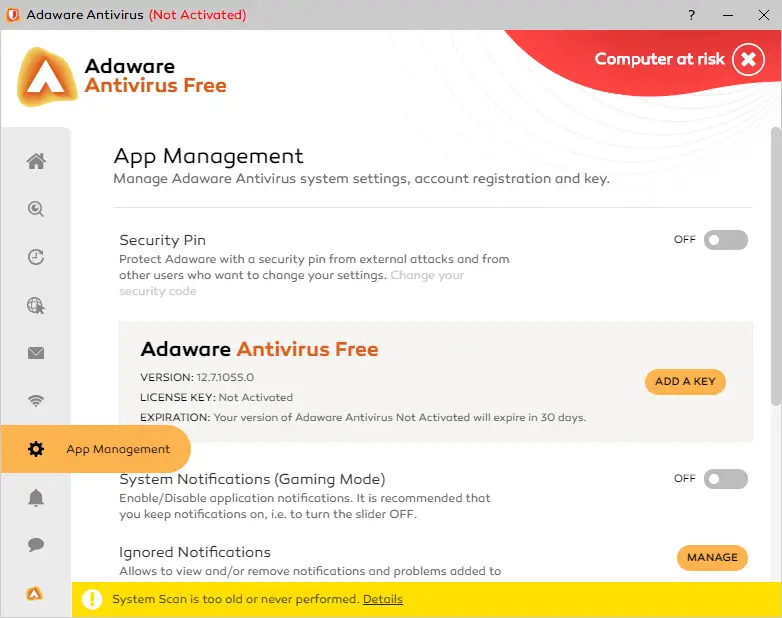Screen dimensions: 782x618
Task: Open the Details link in warning bar
Action: tap(383, 599)
